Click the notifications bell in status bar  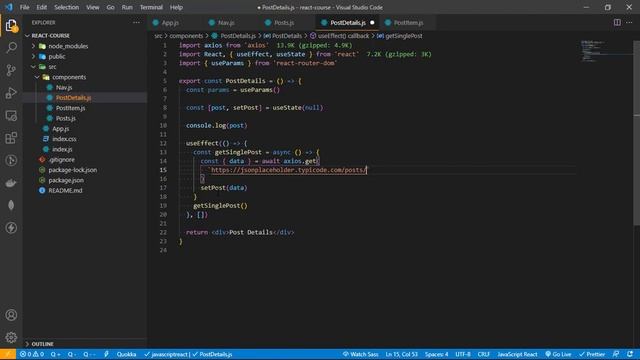[x=630, y=354]
